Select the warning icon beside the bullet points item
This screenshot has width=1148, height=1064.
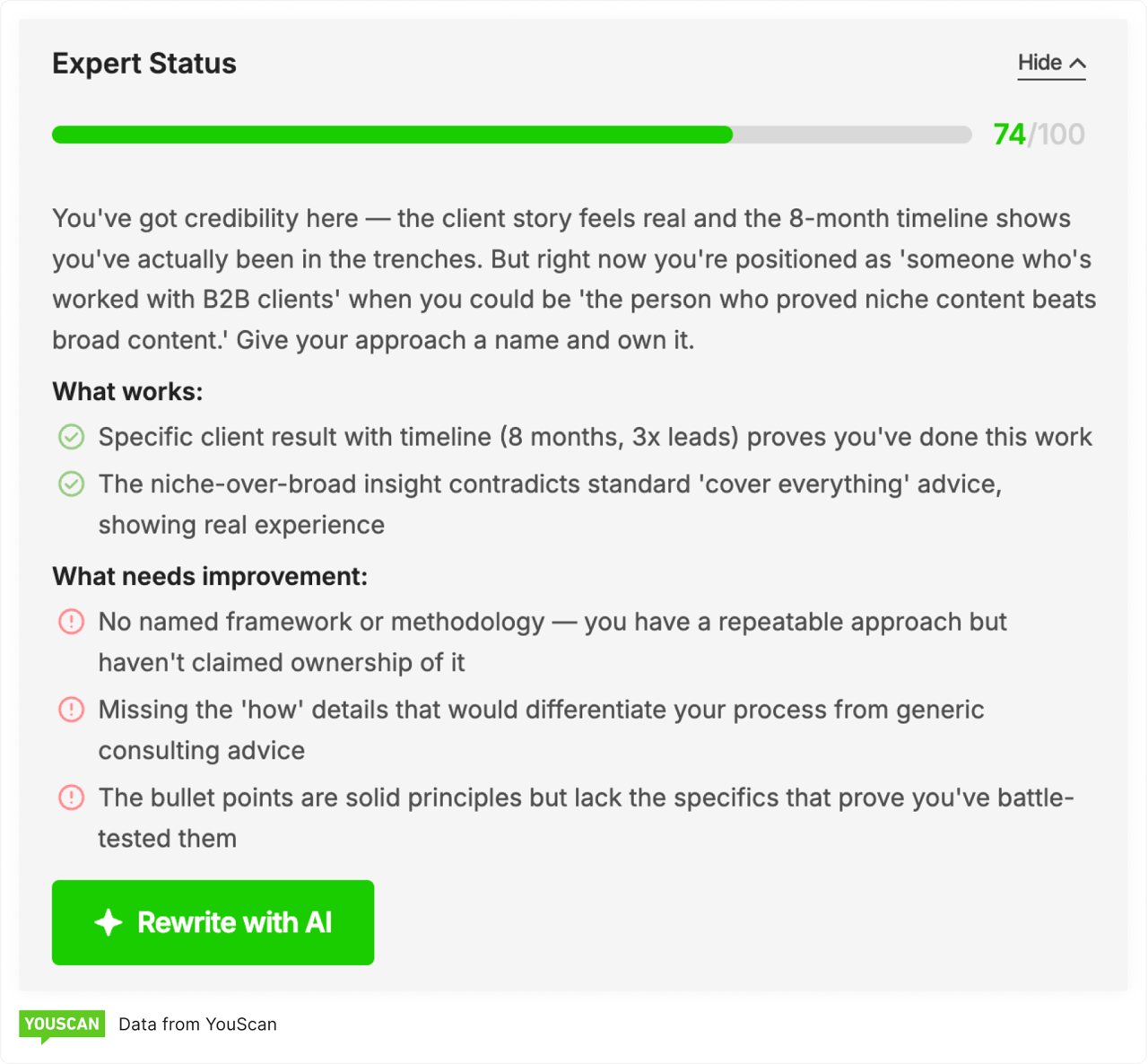tap(71, 798)
